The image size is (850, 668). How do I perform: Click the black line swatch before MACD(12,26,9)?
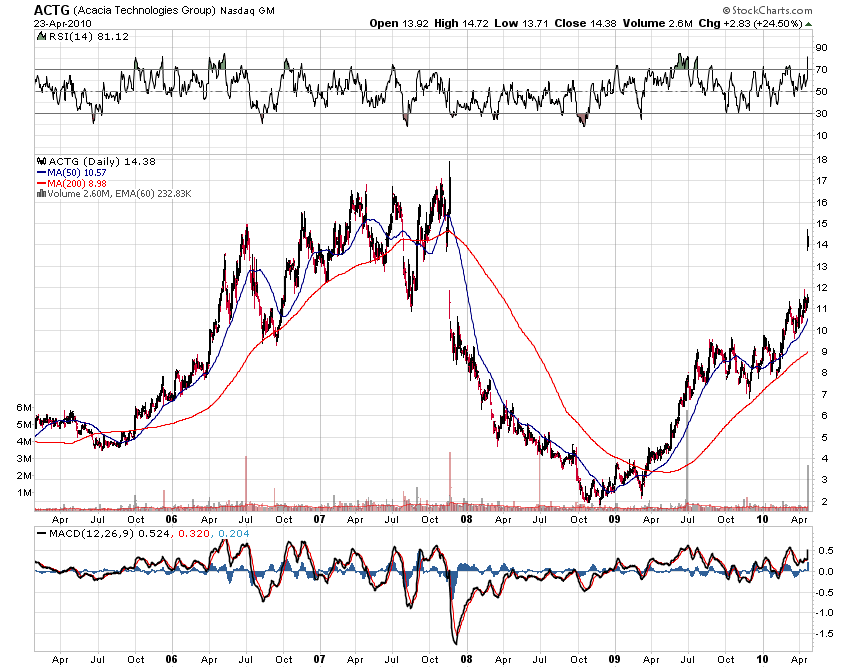tap(41, 534)
